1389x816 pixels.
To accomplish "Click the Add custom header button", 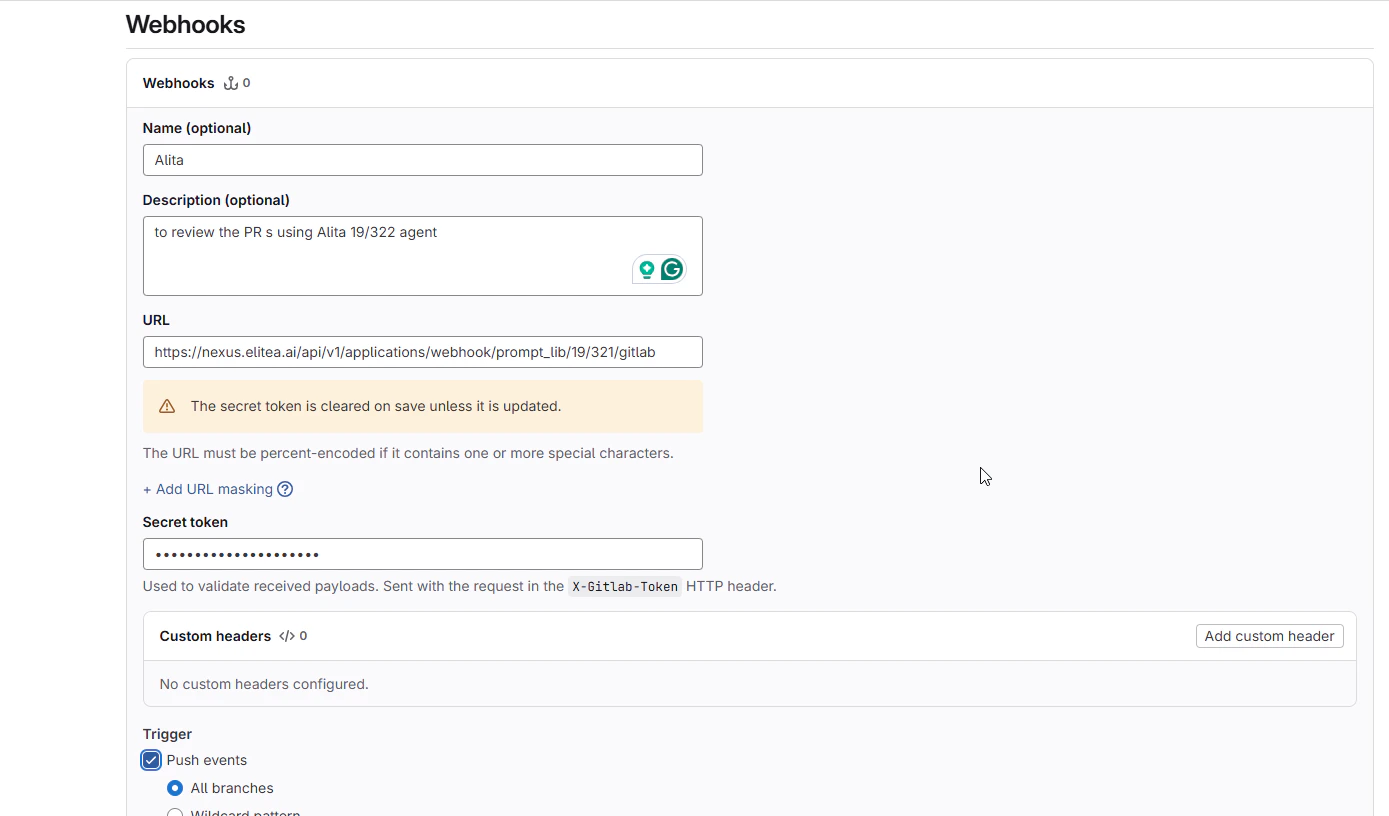I will pyautogui.click(x=1269, y=636).
